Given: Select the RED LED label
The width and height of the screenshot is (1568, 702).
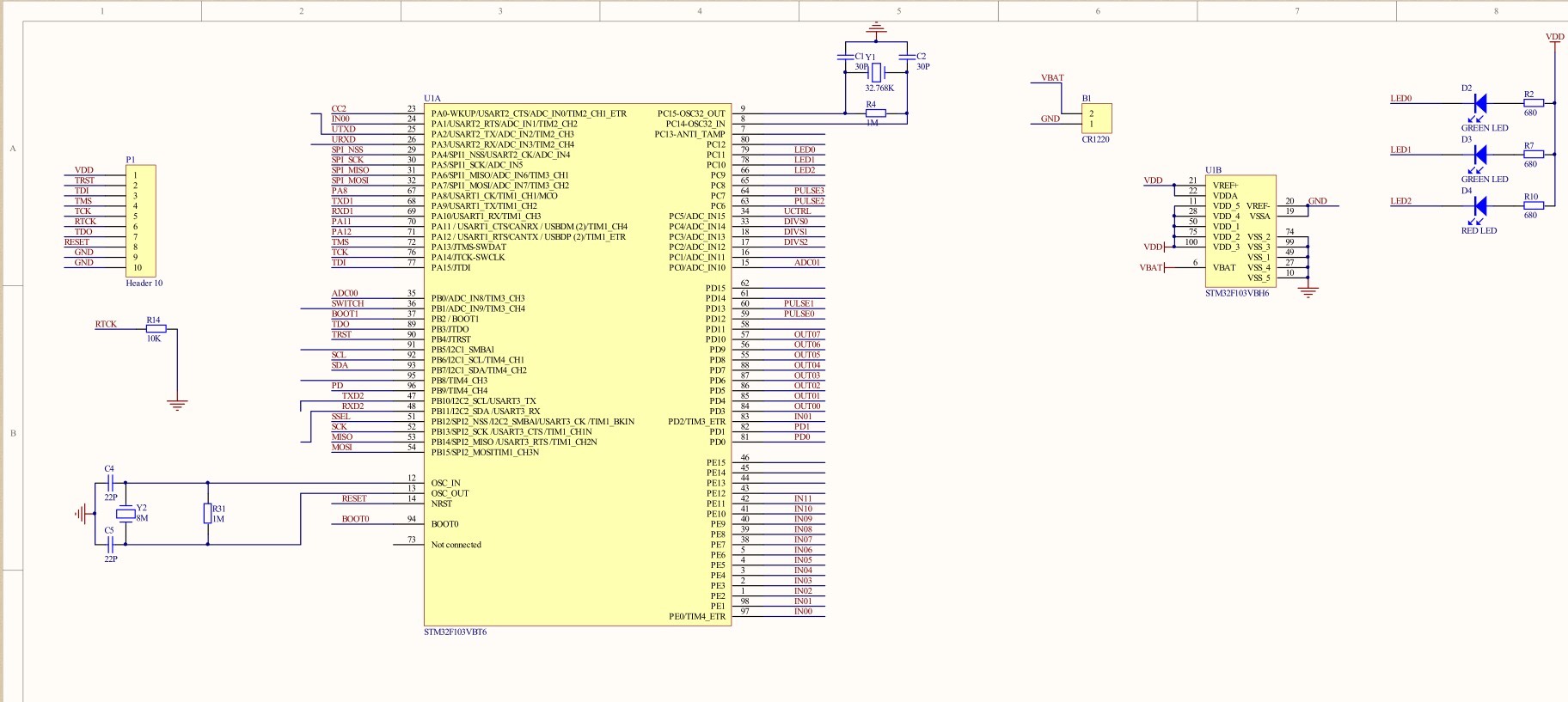Looking at the screenshot, I should (x=1479, y=231).
